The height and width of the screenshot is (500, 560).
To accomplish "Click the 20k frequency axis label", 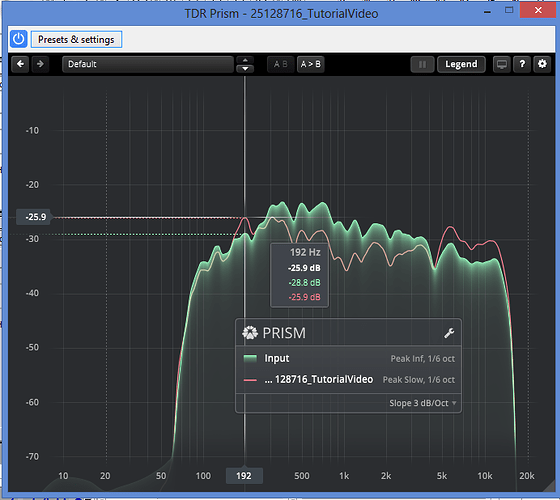I will (x=527, y=476).
